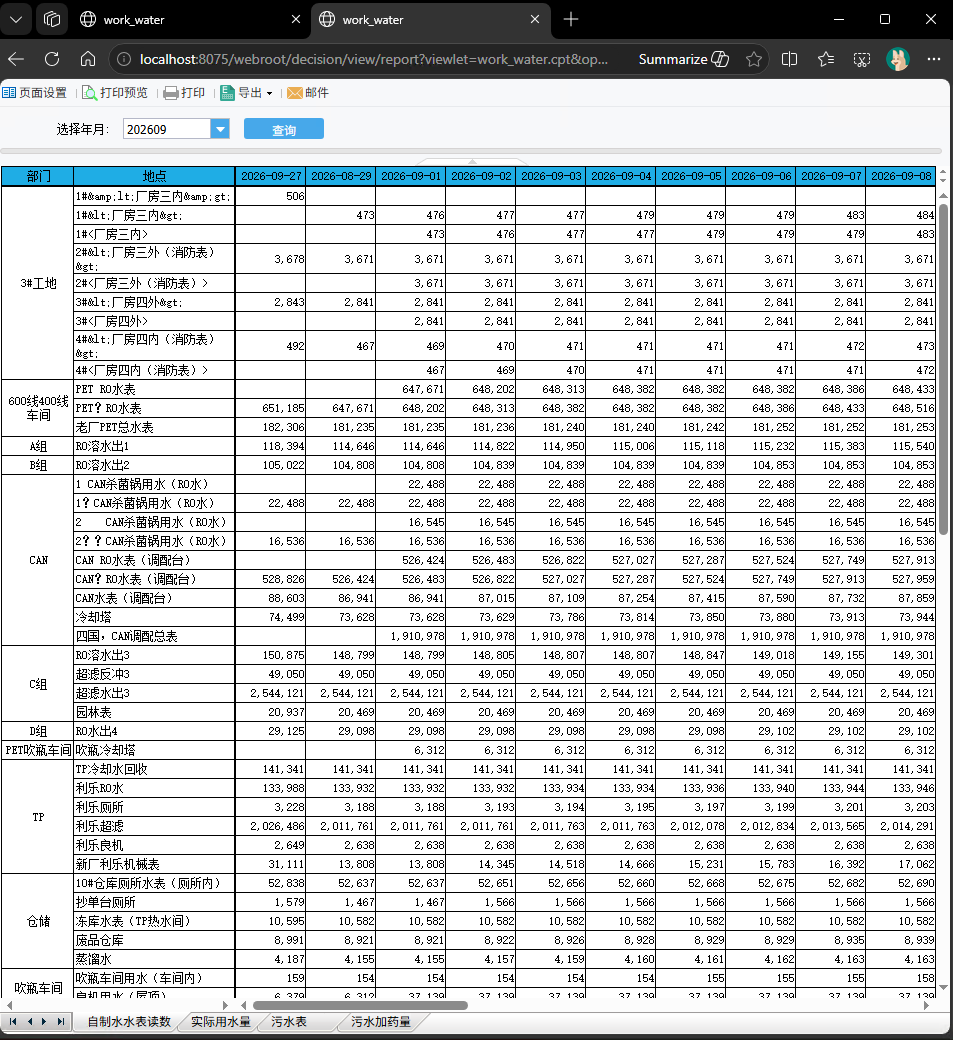
Task: Click the 邮件 mail button
Action: tap(308, 93)
